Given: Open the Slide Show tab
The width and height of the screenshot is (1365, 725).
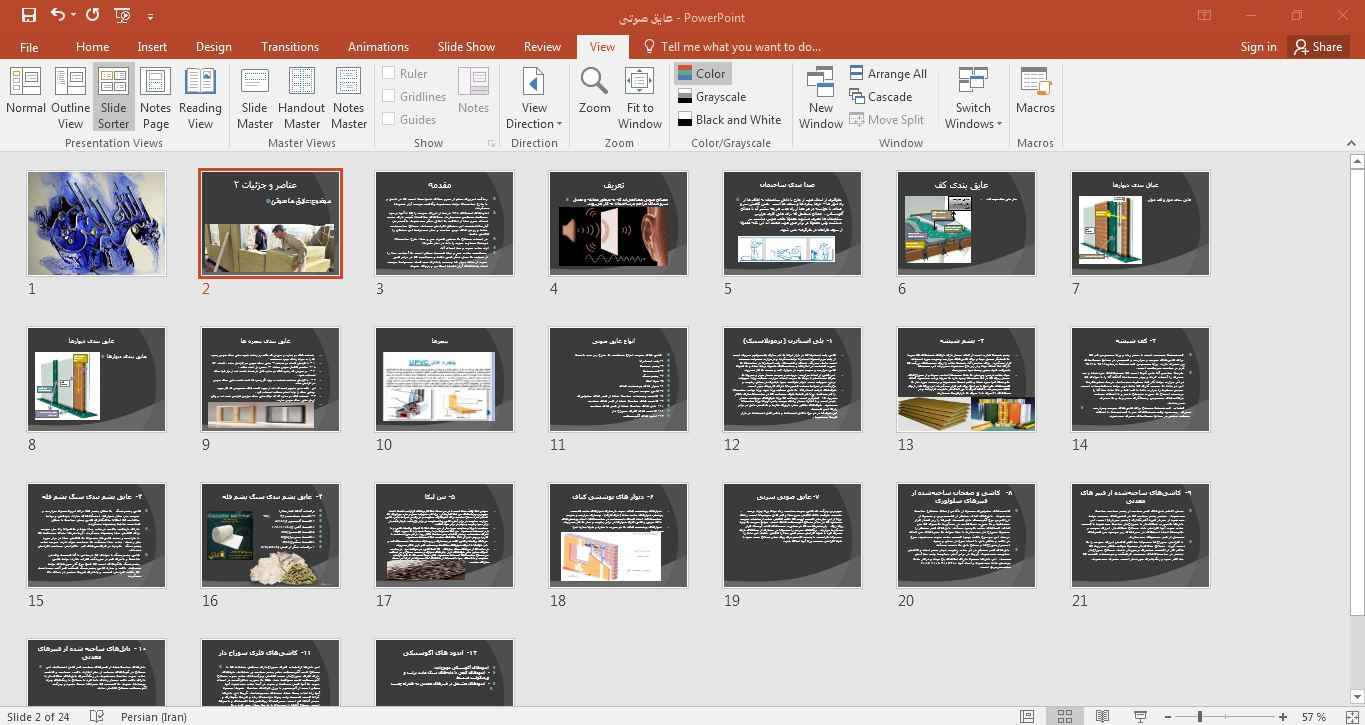Looking at the screenshot, I should 466,46.
